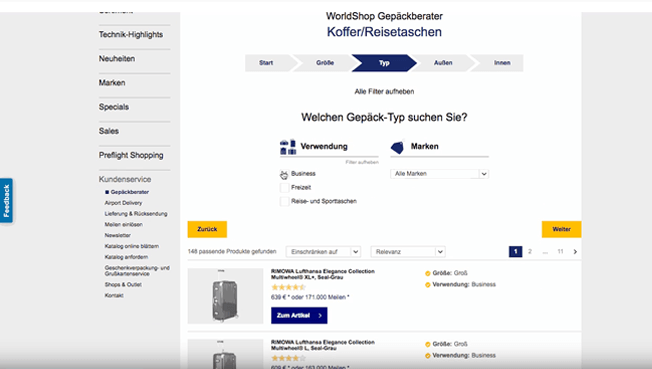Image resolution: width=652 pixels, height=369 pixels.
Task: Switch to the Außen step tab
Action: 443,63
